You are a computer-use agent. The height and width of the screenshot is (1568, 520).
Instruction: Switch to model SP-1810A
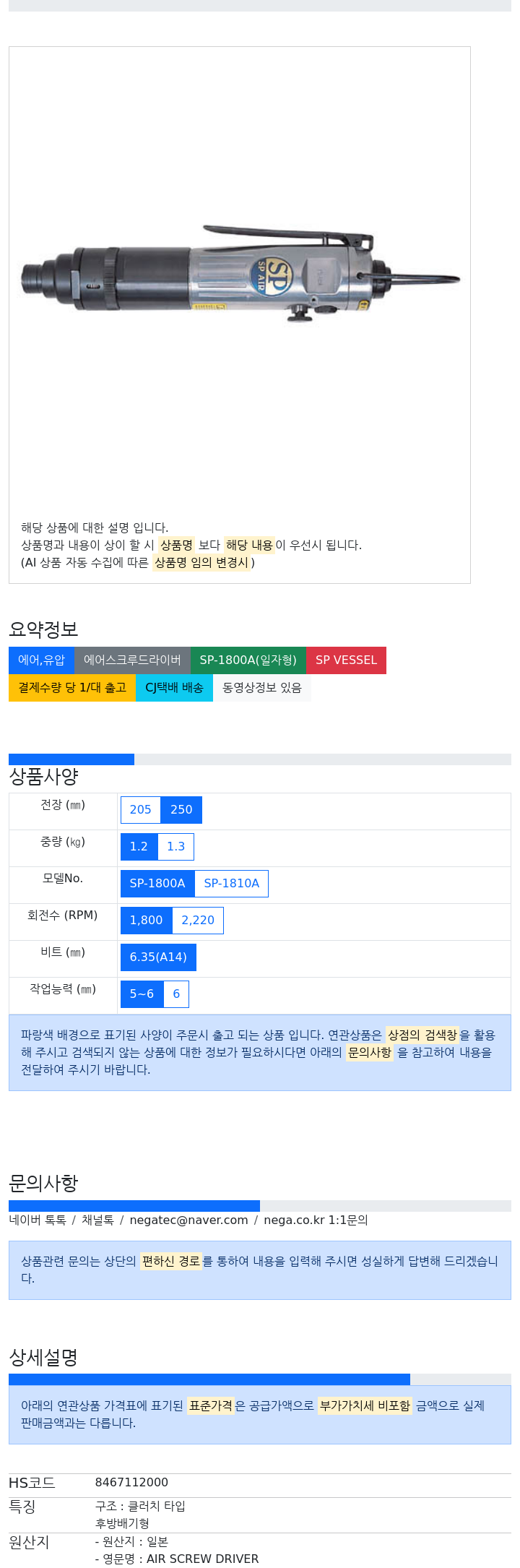[231, 883]
